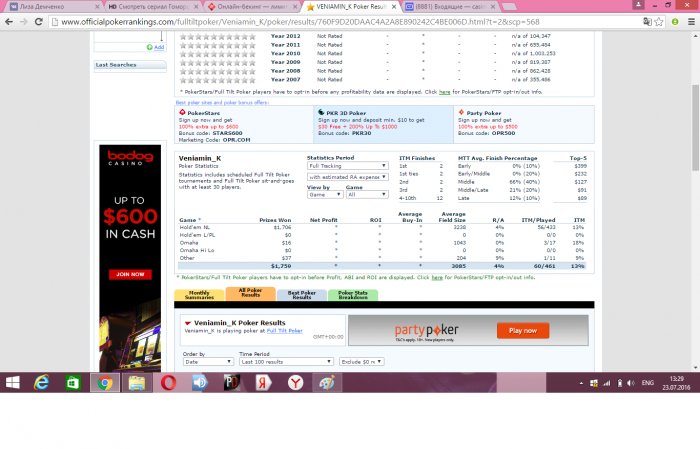Show hidden system tray icons
Screen dimensions: 700x449
point(581,383)
